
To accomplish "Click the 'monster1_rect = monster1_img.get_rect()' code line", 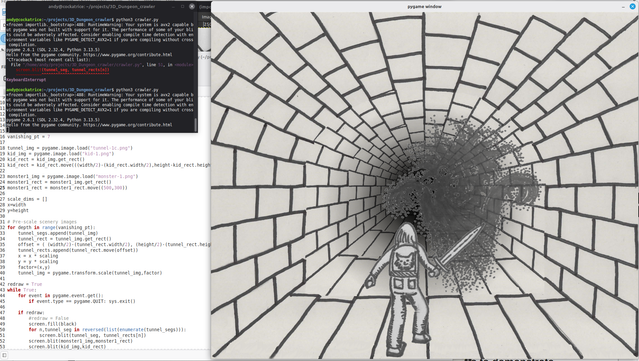I will click(59, 182).
